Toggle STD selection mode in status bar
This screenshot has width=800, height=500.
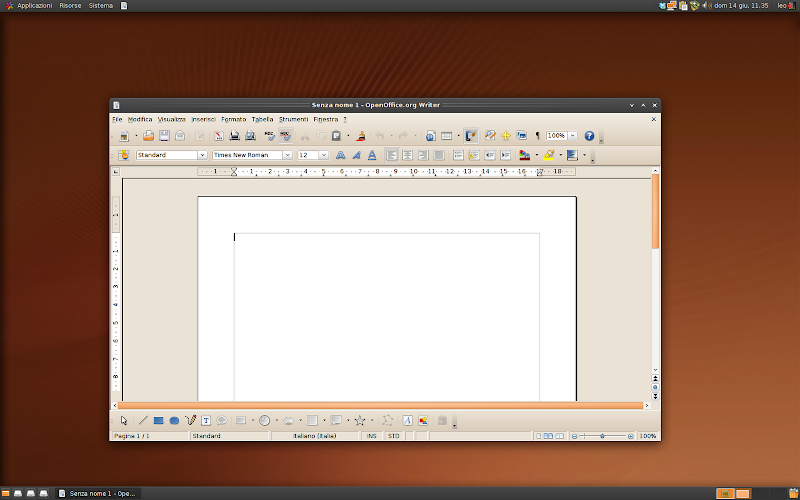pyautogui.click(x=393, y=436)
